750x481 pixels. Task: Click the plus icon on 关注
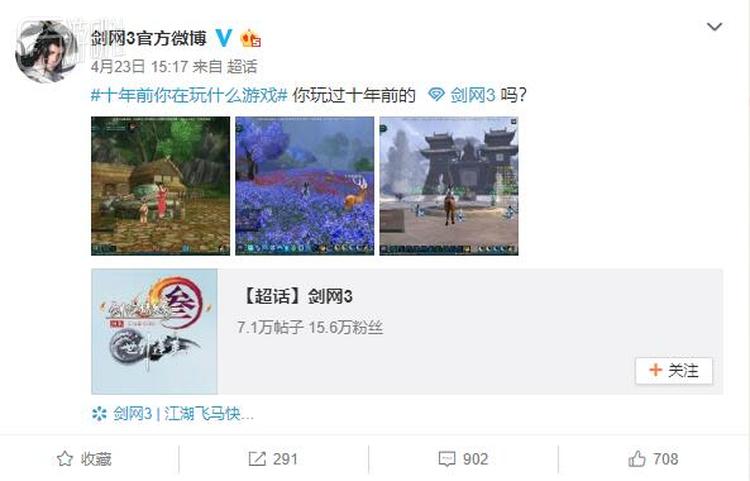[655, 370]
